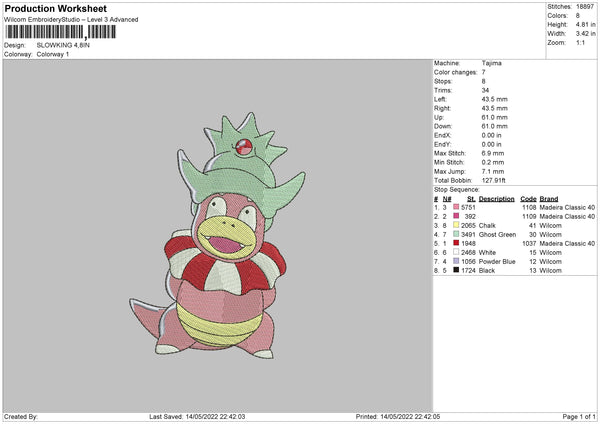Click the Code column header
The width and height of the screenshot is (600, 424).
coord(529,199)
